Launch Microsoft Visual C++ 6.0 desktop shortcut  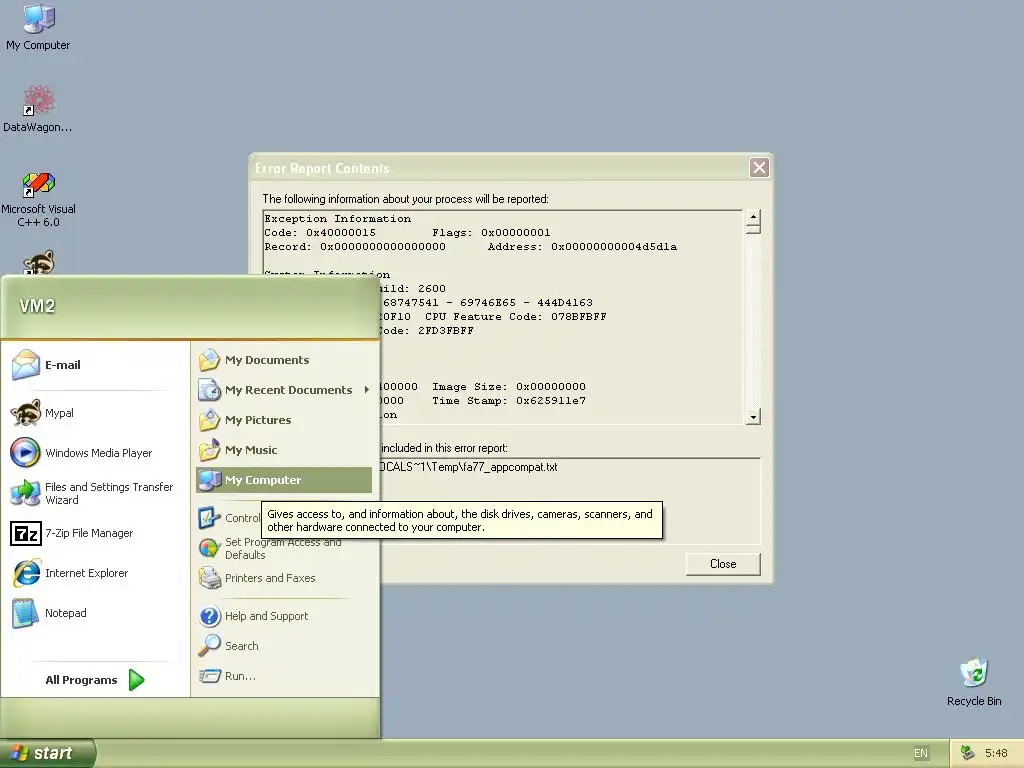pos(38,199)
